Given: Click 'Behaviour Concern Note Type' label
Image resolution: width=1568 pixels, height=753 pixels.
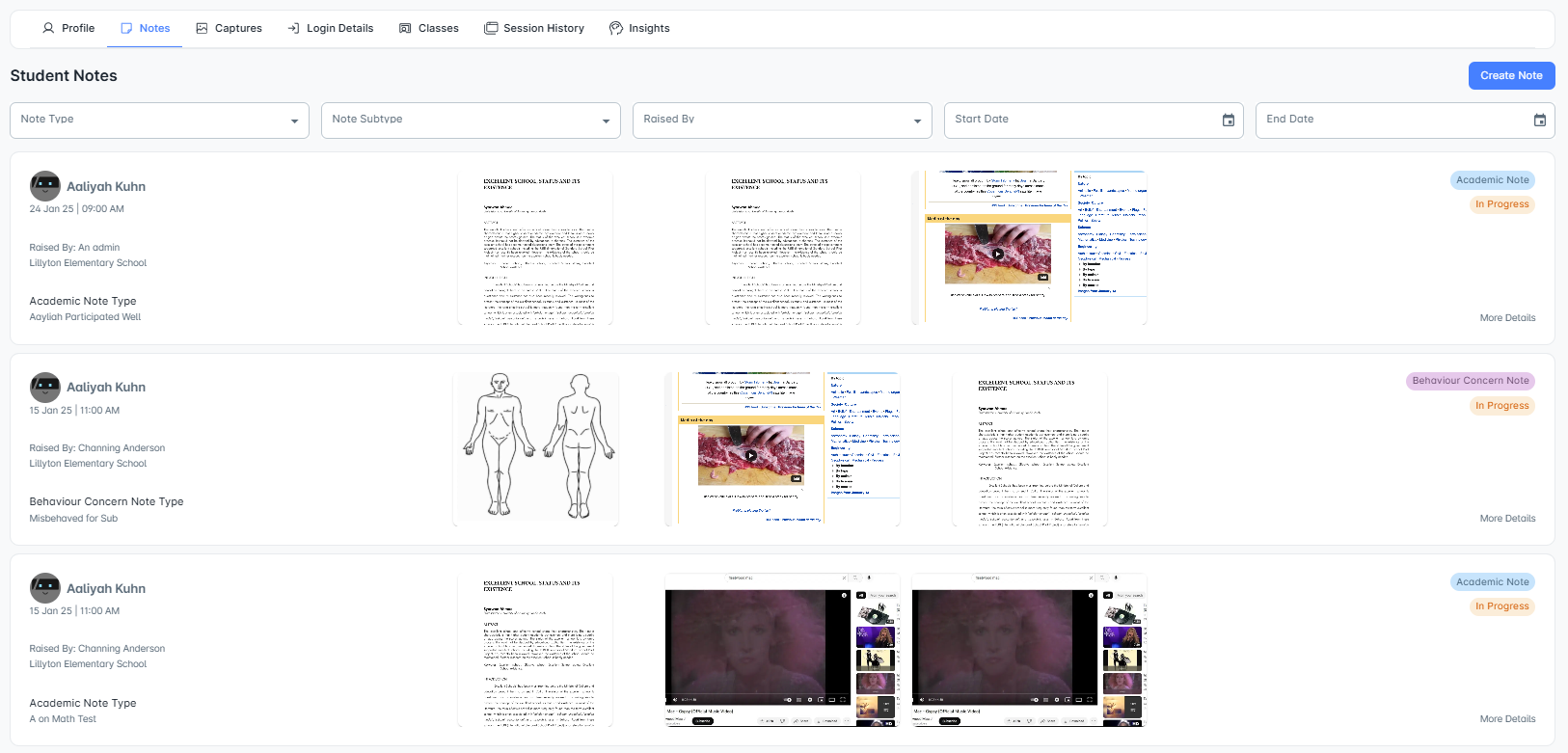Looking at the screenshot, I should pos(106,502).
